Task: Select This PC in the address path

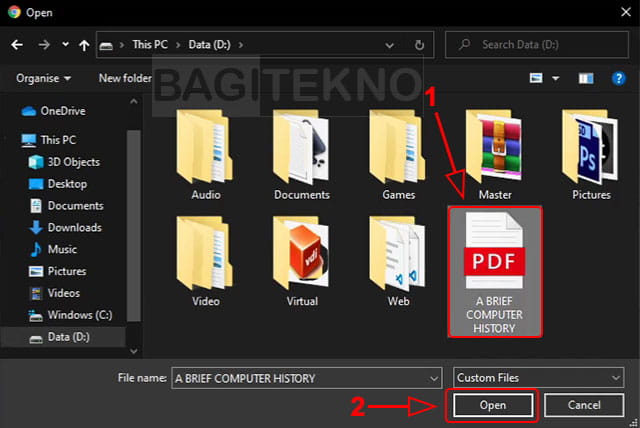Action: (150, 44)
